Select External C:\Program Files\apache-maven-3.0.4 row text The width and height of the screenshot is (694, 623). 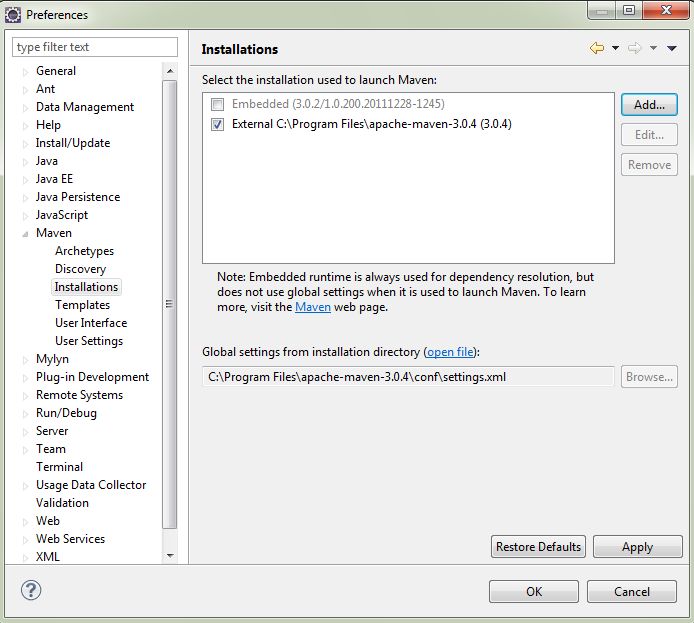(372, 124)
